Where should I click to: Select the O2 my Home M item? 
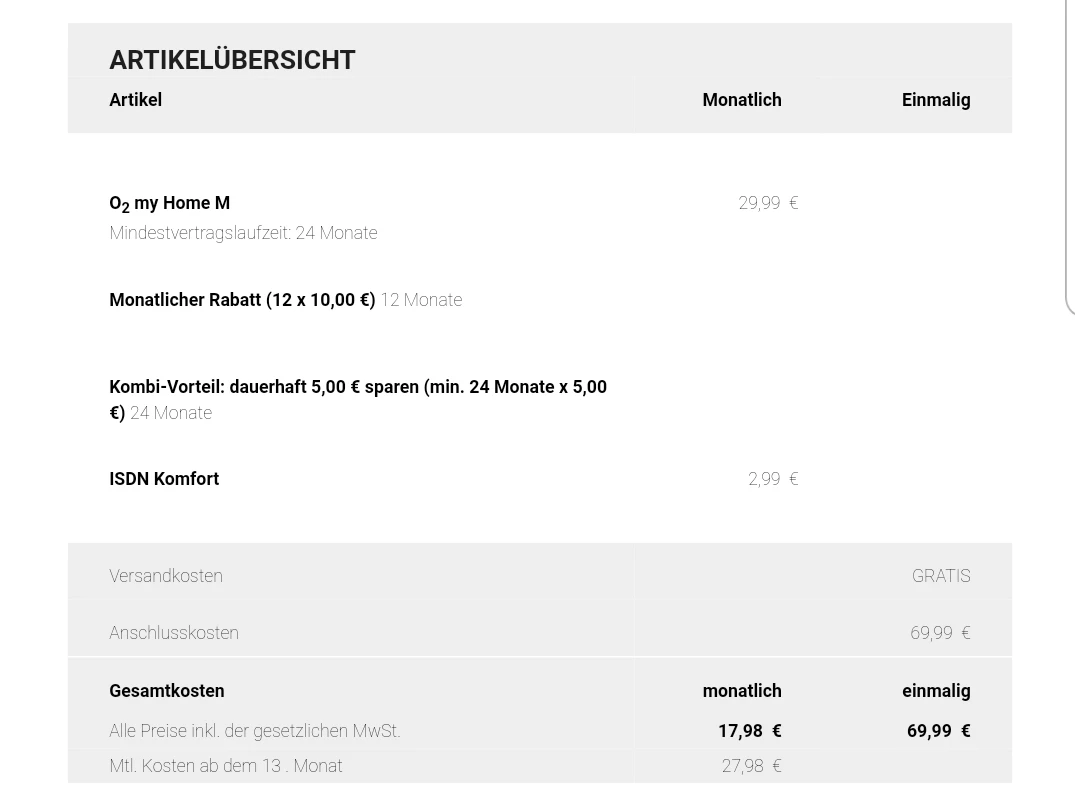coord(169,203)
